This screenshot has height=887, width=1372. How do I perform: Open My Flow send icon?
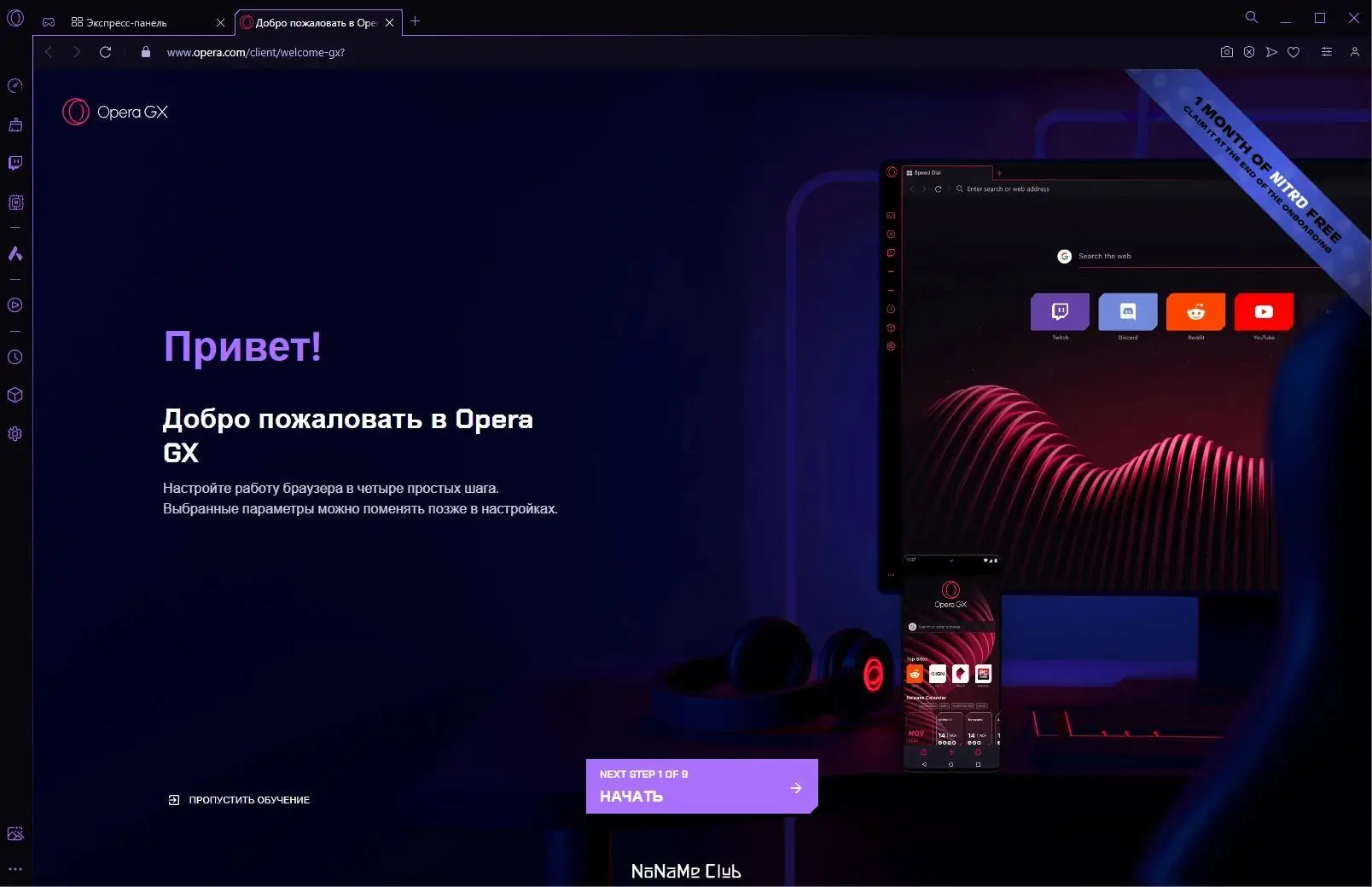(1271, 52)
